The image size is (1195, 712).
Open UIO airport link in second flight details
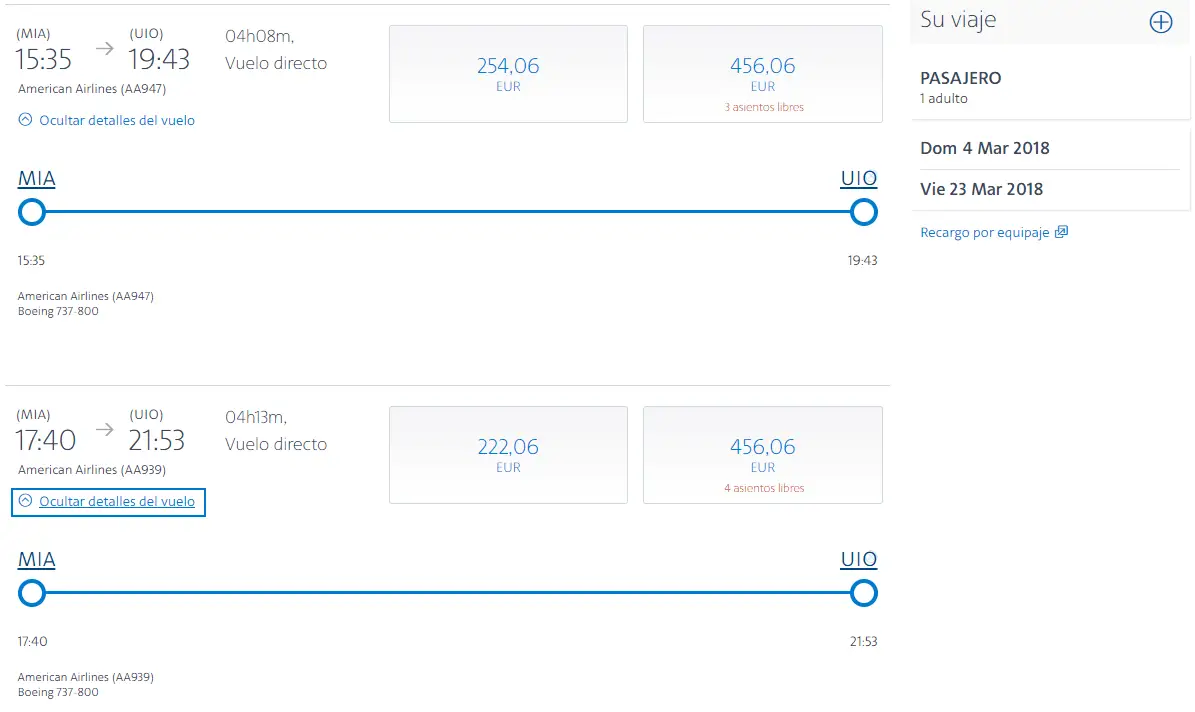tap(859, 560)
